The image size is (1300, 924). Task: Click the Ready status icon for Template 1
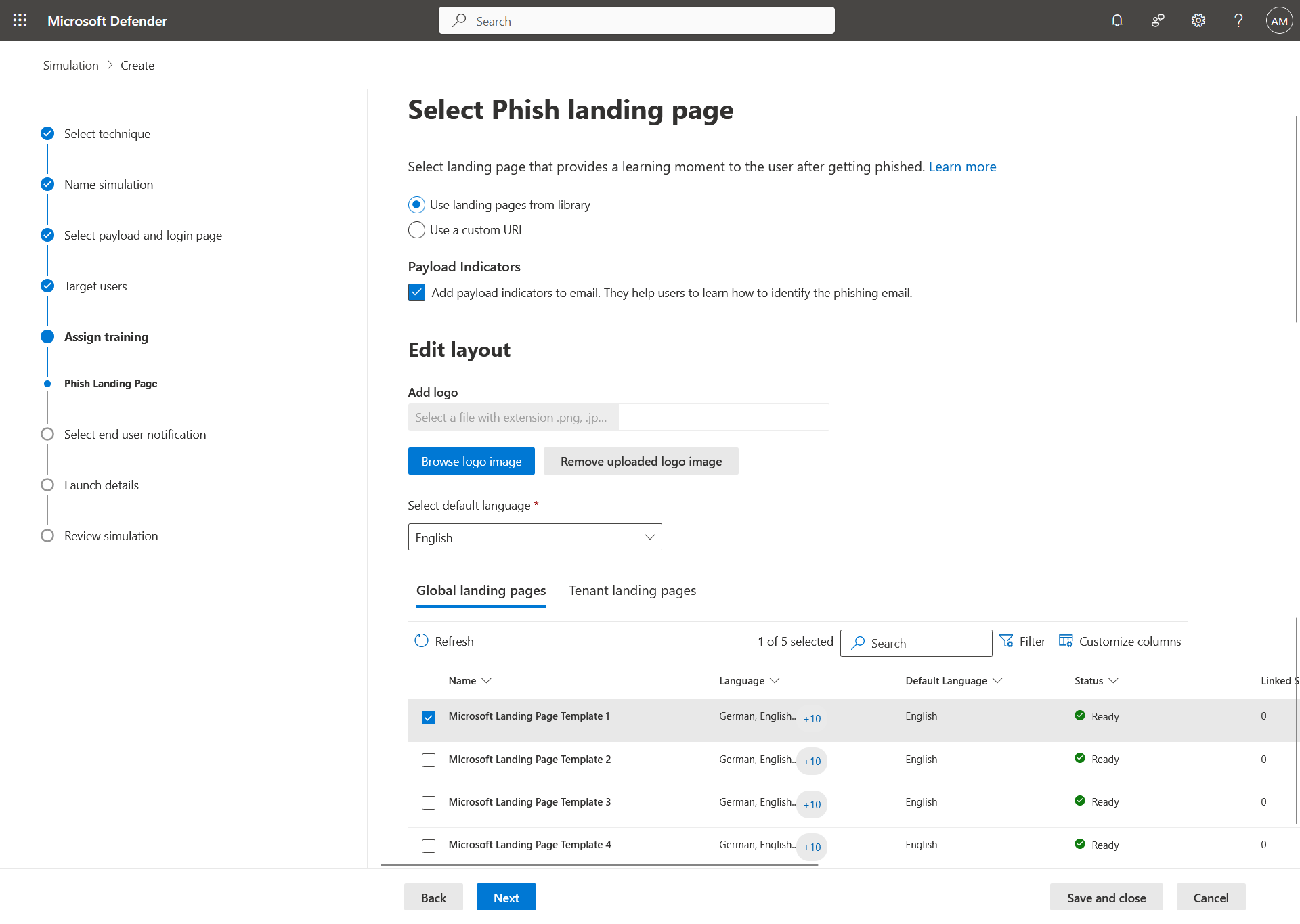(x=1080, y=716)
